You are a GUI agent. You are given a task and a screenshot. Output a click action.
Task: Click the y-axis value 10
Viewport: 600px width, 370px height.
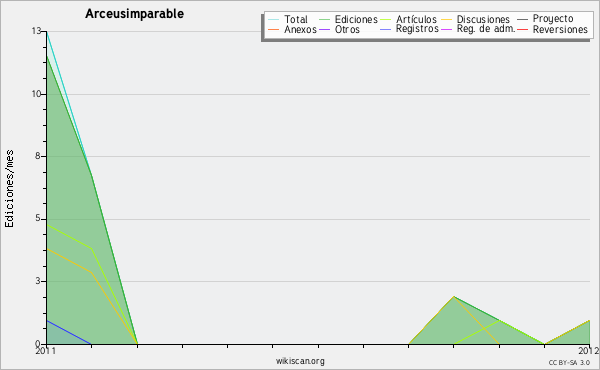pyautogui.click(x=36, y=94)
